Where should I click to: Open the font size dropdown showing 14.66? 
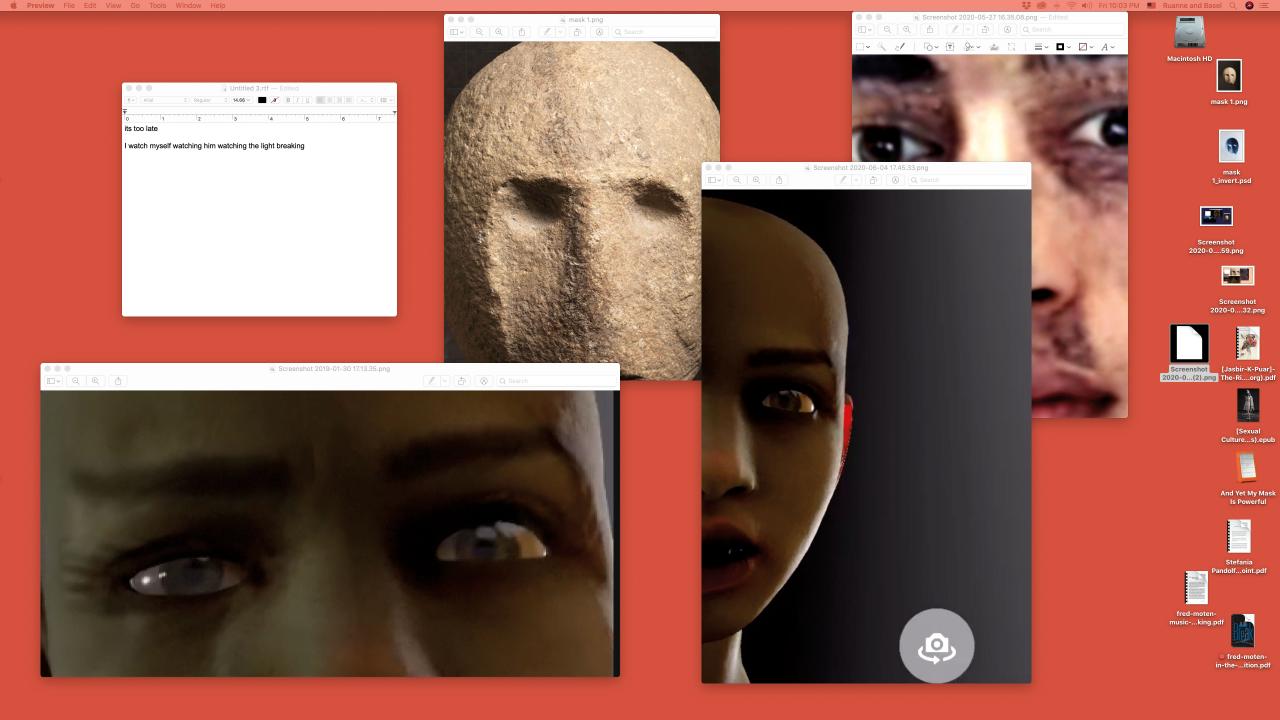[241, 100]
